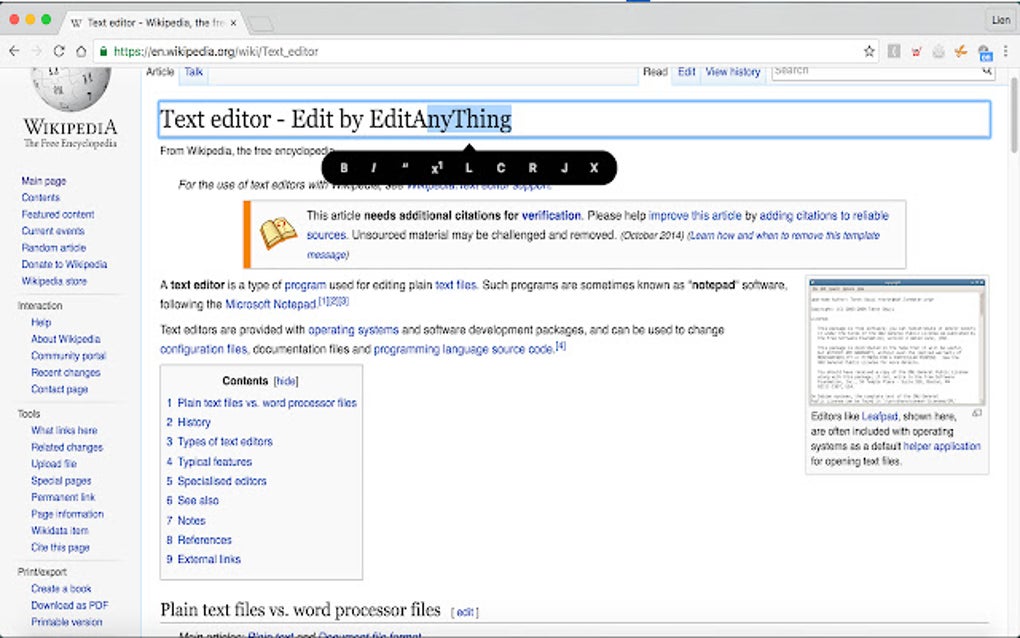
Task: Insert superscript with the x¹ icon
Action: [435, 168]
